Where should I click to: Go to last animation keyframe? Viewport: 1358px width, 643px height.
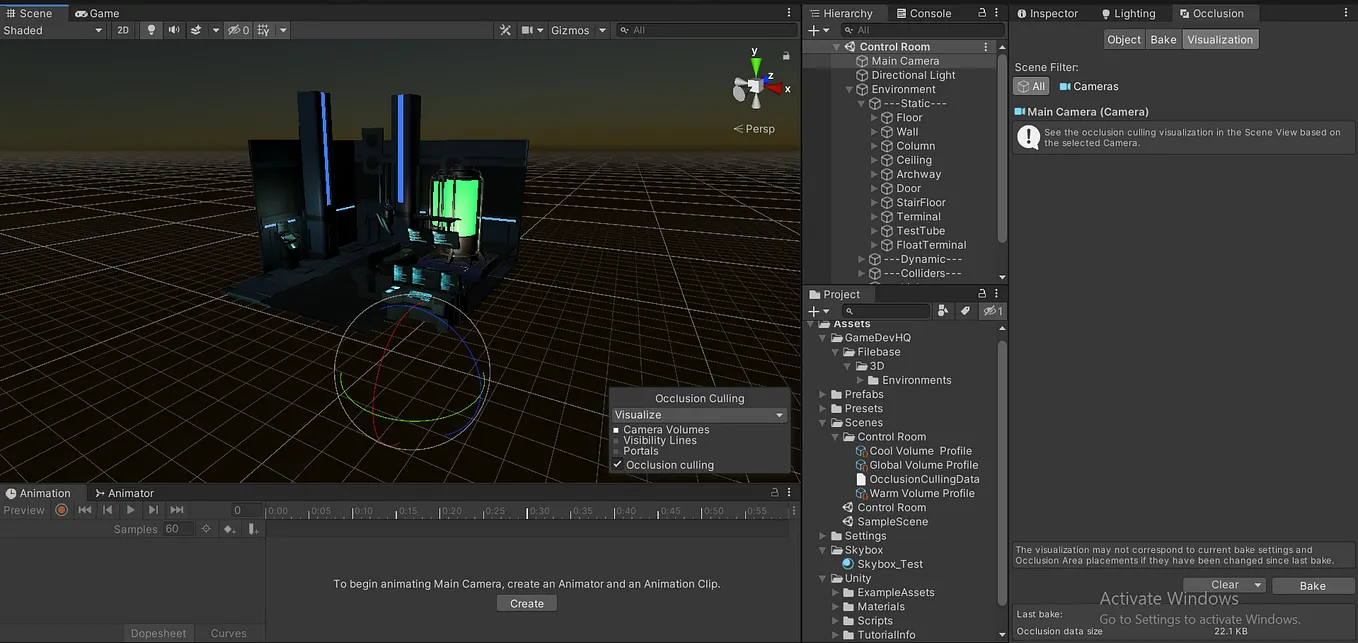[x=176, y=510]
